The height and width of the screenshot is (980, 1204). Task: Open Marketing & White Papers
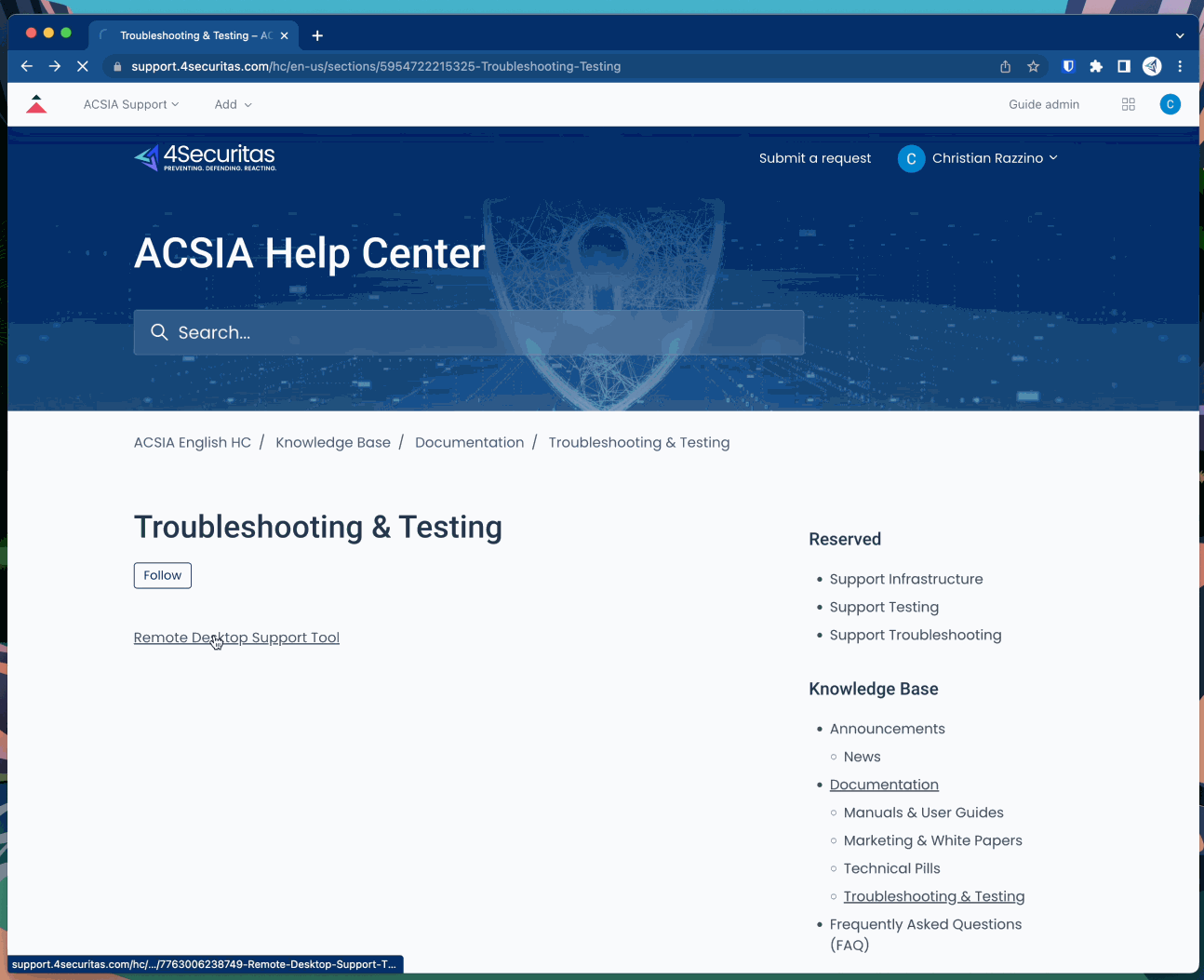point(933,840)
